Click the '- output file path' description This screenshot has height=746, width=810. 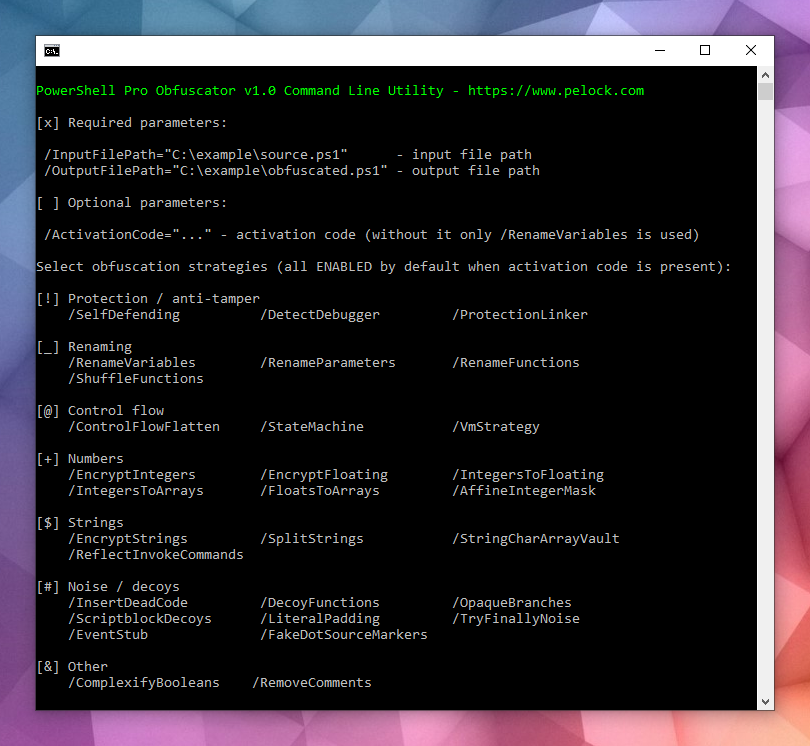point(468,171)
